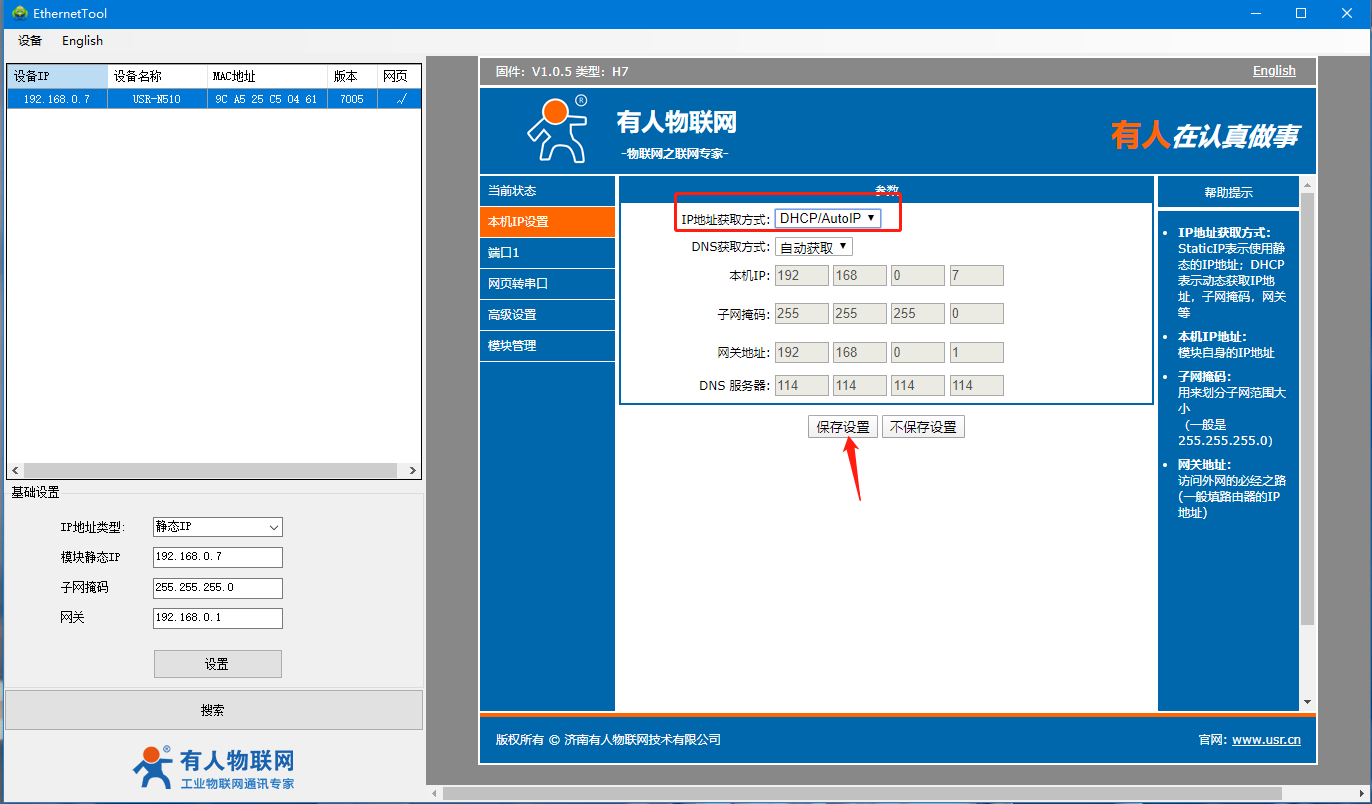This screenshot has width=1372, height=804.
Task: Open the English menu in menu bar
Action: 82,41
